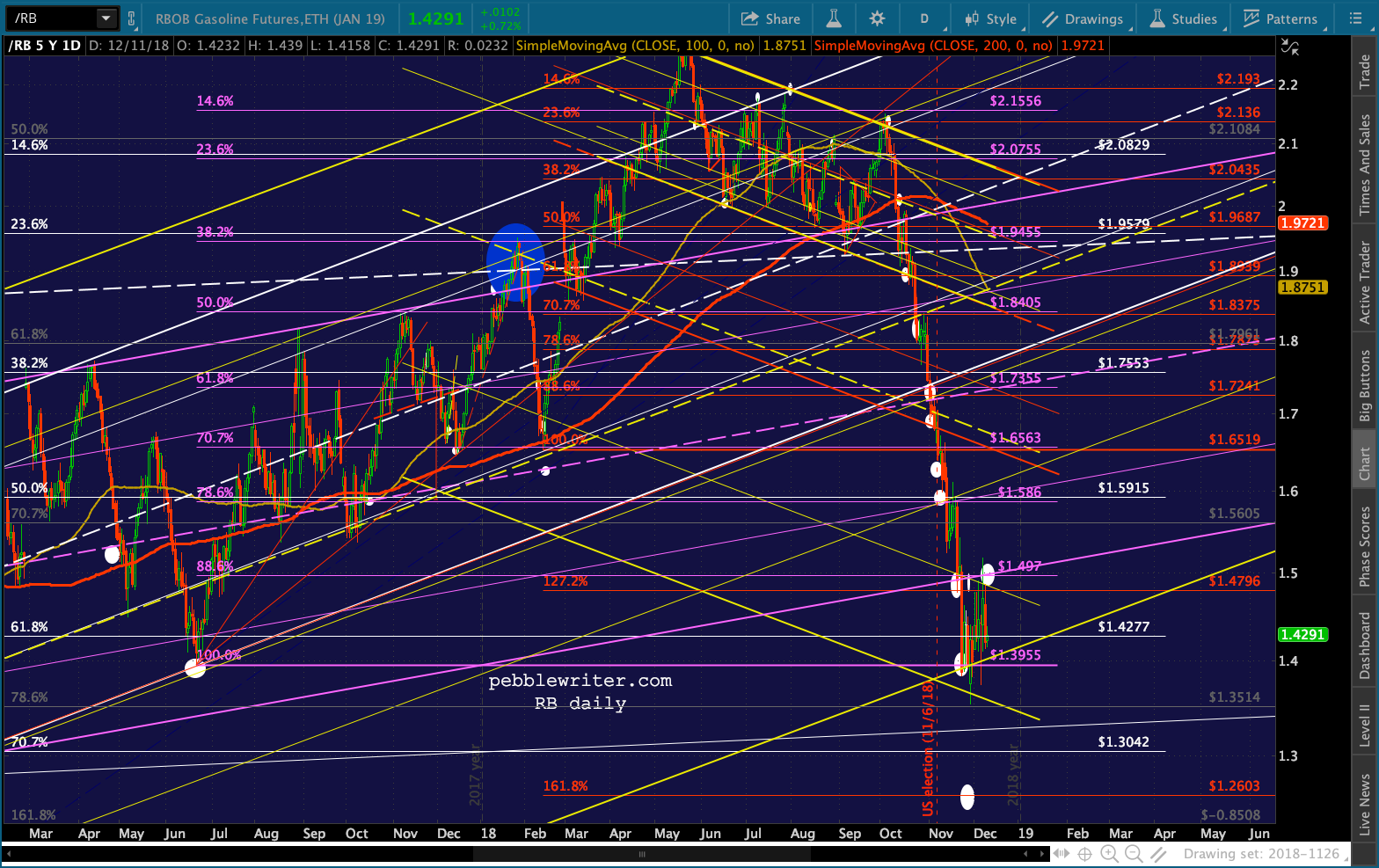1379x868 pixels.
Task: Click the $2.1556 pink level label
Action: pos(1016,101)
